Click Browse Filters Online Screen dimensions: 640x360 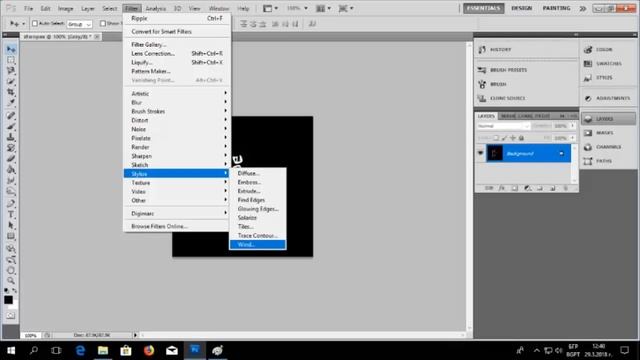tap(176, 226)
